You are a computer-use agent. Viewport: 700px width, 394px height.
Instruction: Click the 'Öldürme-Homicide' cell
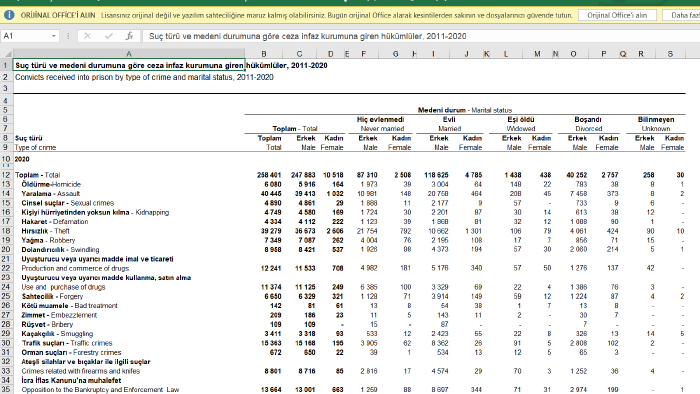coord(51,184)
